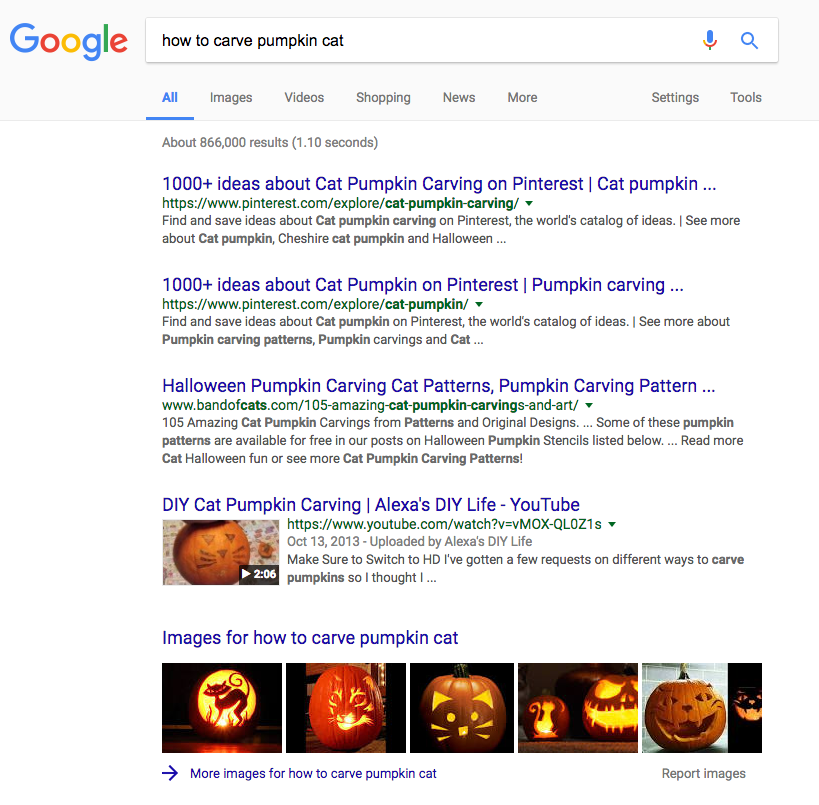Open the News tab
Screen dimensions: 819x805
(x=459, y=98)
